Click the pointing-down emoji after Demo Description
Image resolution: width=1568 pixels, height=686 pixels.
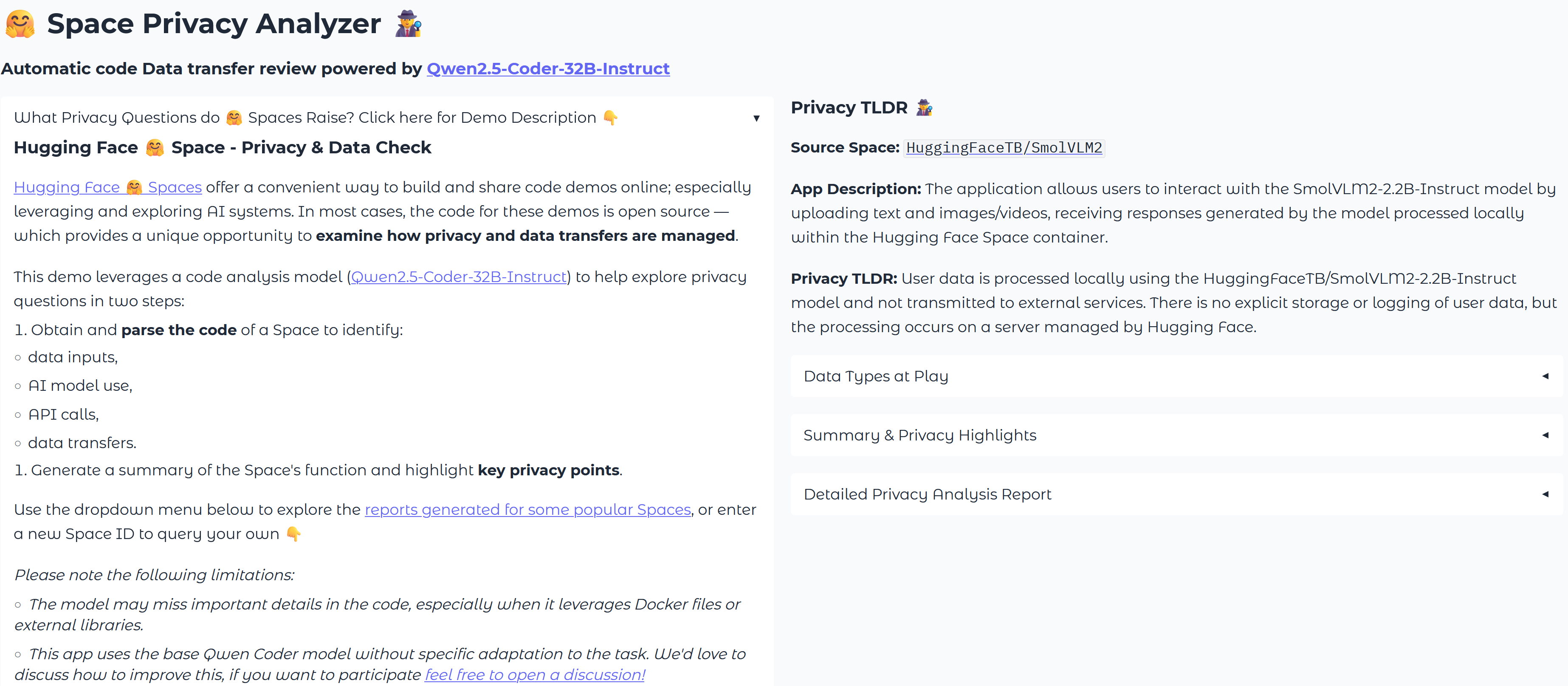tap(611, 118)
